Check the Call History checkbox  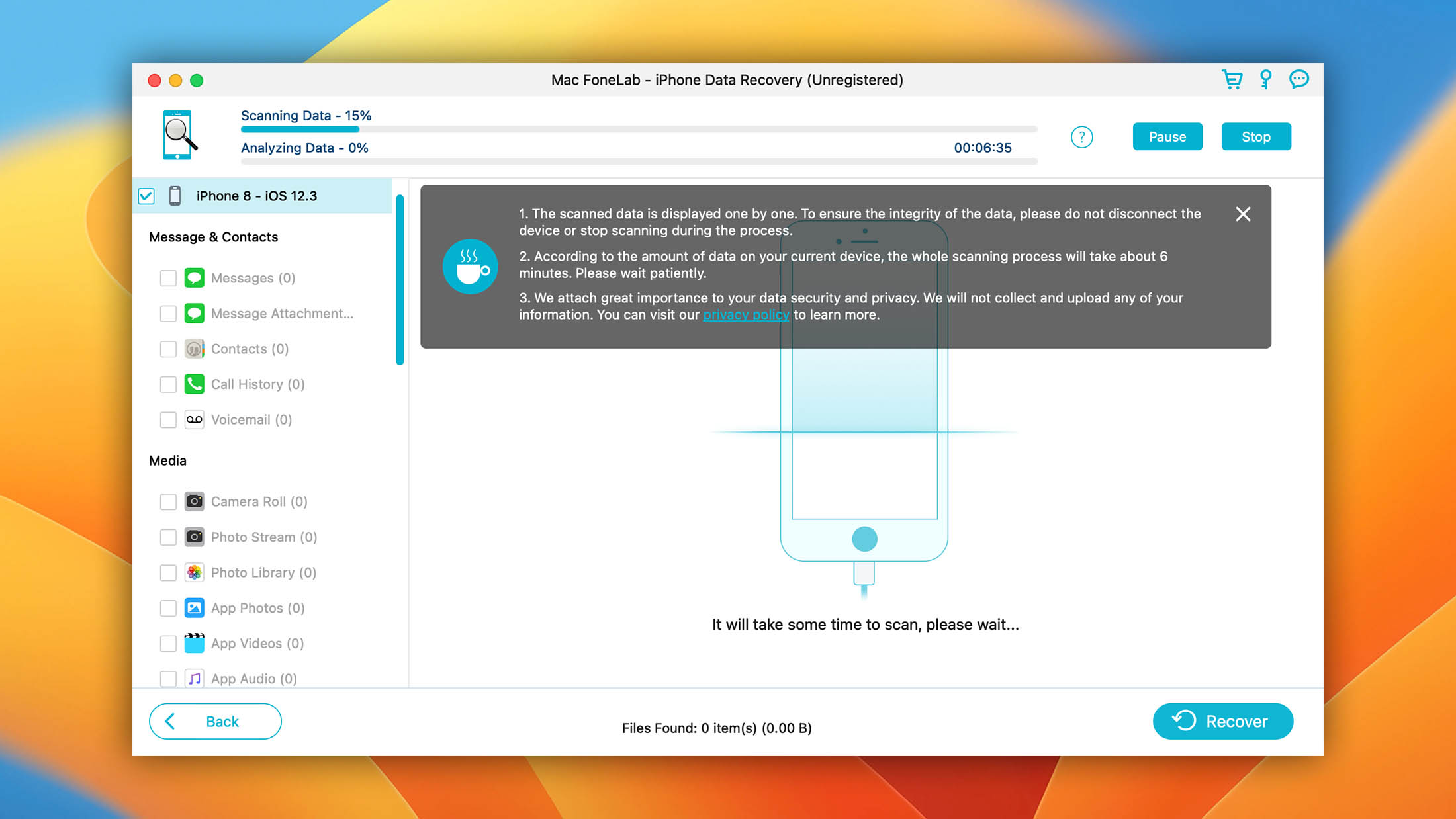click(168, 384)
